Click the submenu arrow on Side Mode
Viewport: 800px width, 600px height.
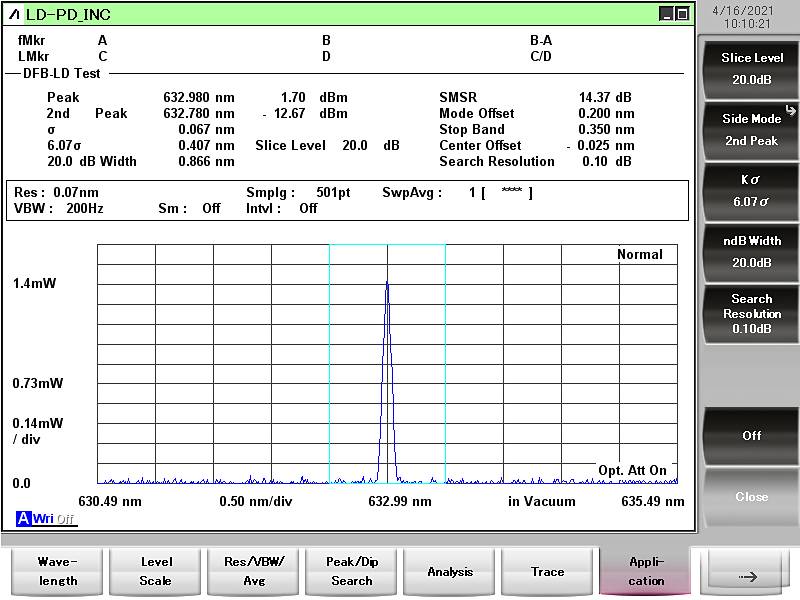790,110
